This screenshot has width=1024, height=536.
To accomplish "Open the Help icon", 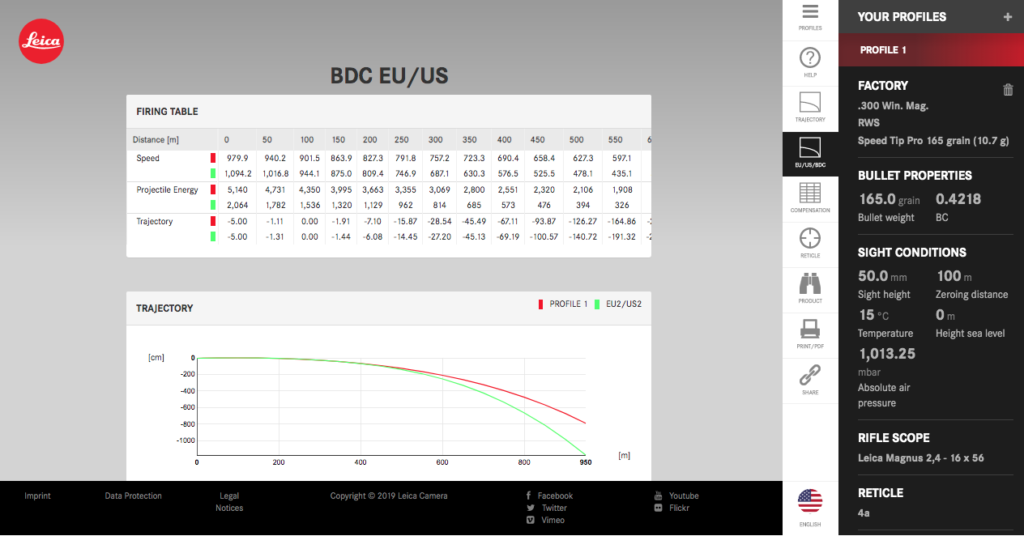I will [x=810, y=58].
